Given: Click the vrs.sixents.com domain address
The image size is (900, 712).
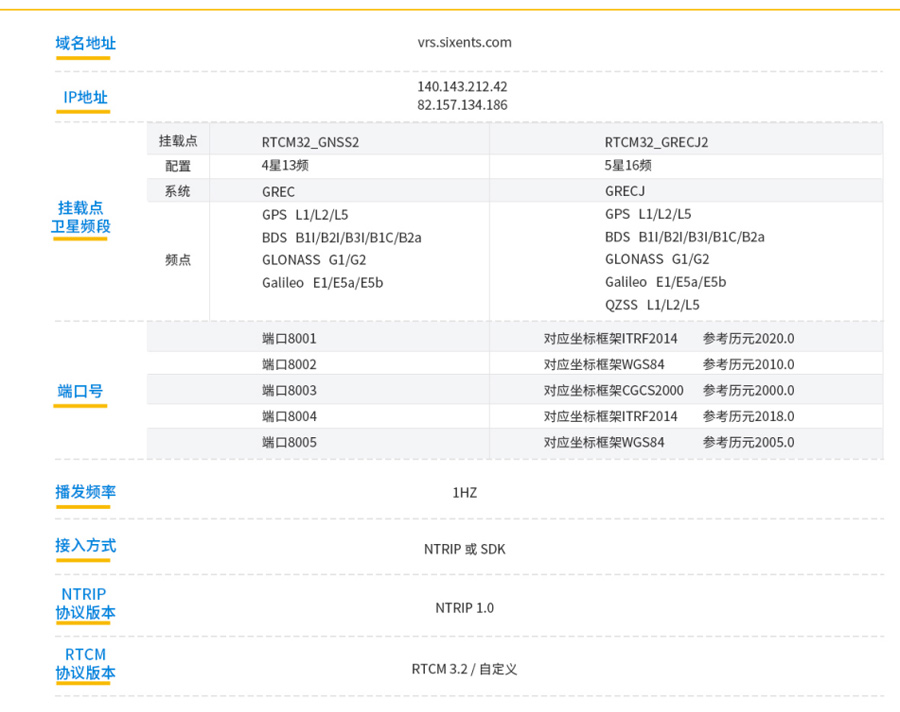Looking at the screenshot, I should 464,42.
